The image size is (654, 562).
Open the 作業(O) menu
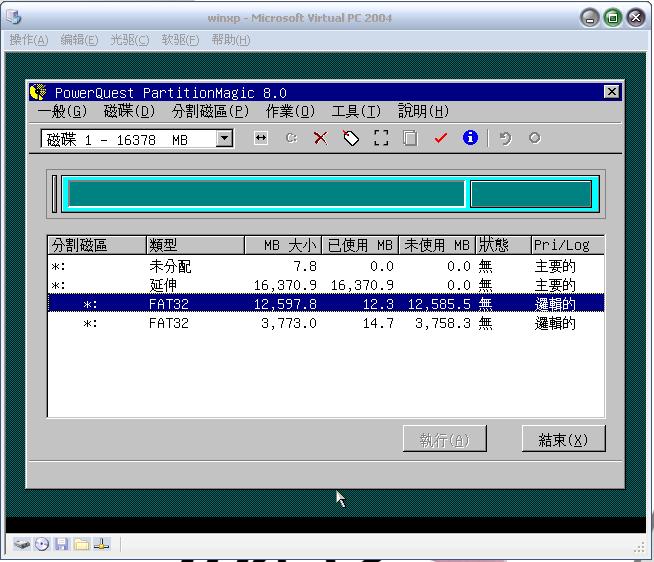[290, 111]
